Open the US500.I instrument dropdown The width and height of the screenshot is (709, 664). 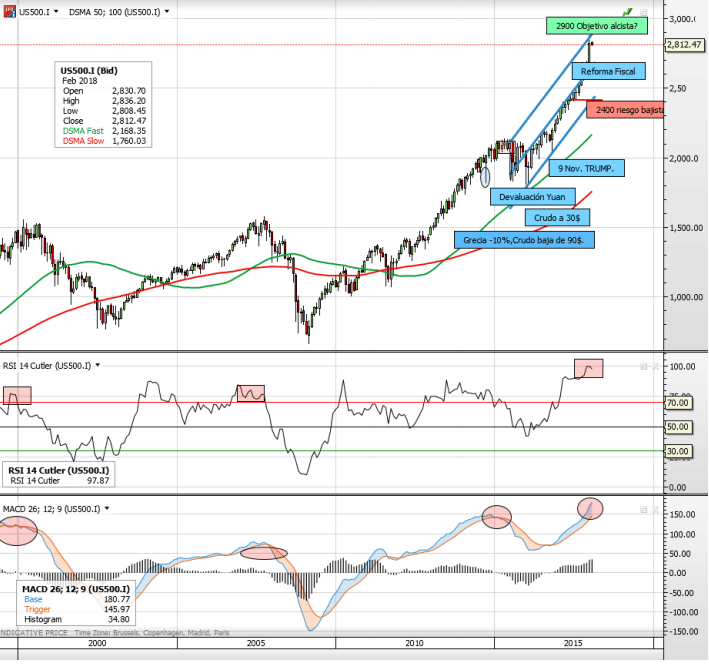(56, 12)
